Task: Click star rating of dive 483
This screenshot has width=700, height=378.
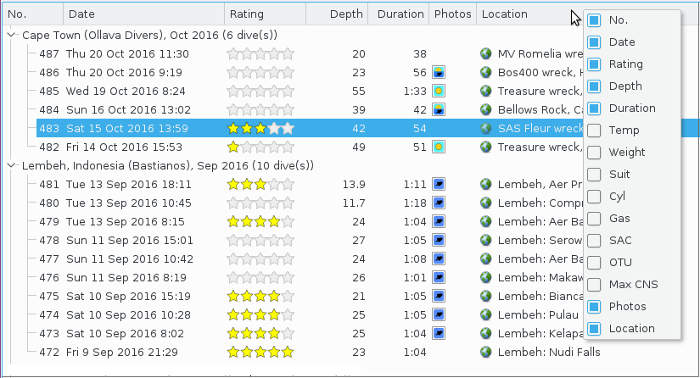Action: point(260,129)
